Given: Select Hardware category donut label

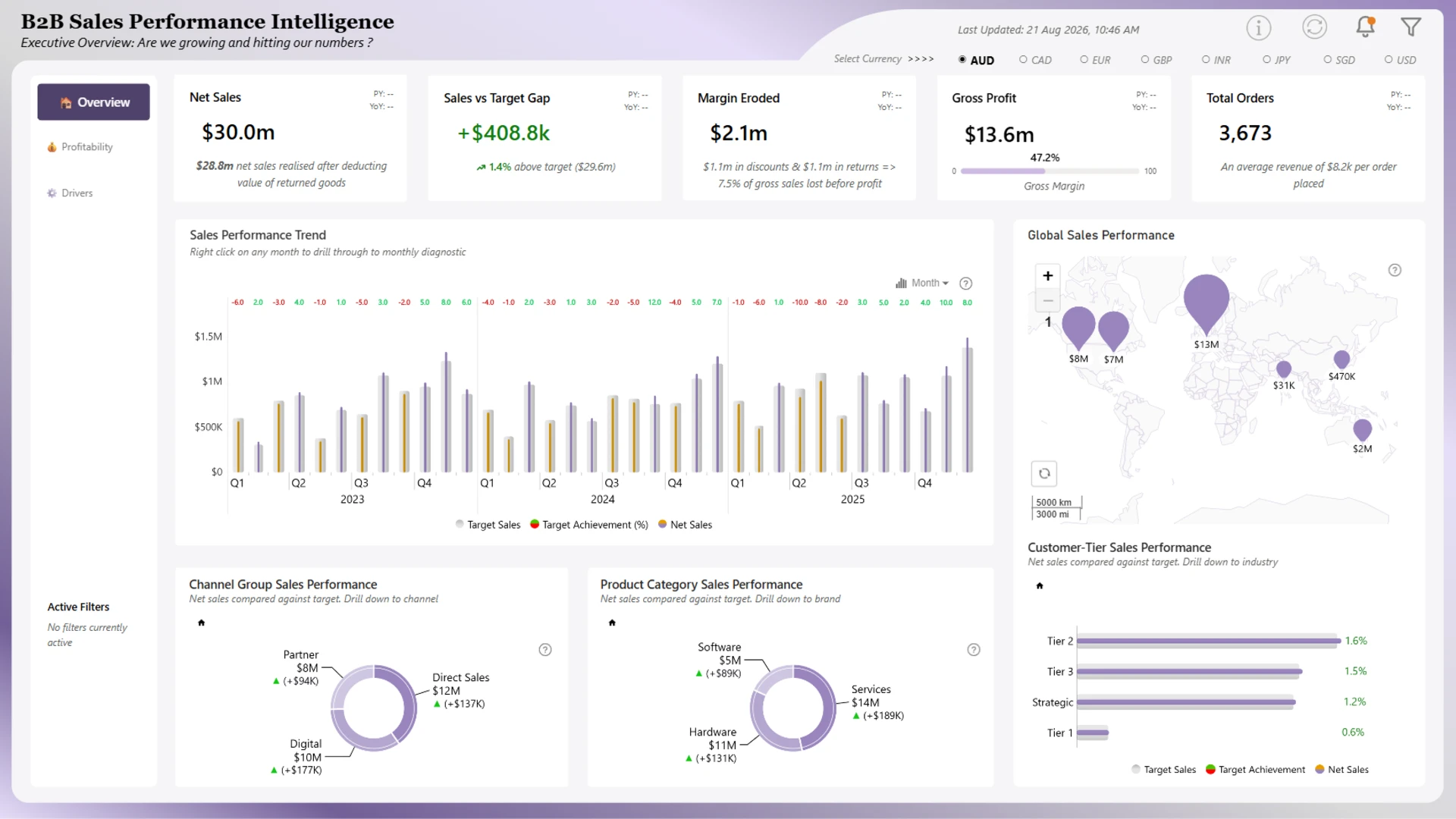Looking at the screenshot, I should (x=711, y=745).
